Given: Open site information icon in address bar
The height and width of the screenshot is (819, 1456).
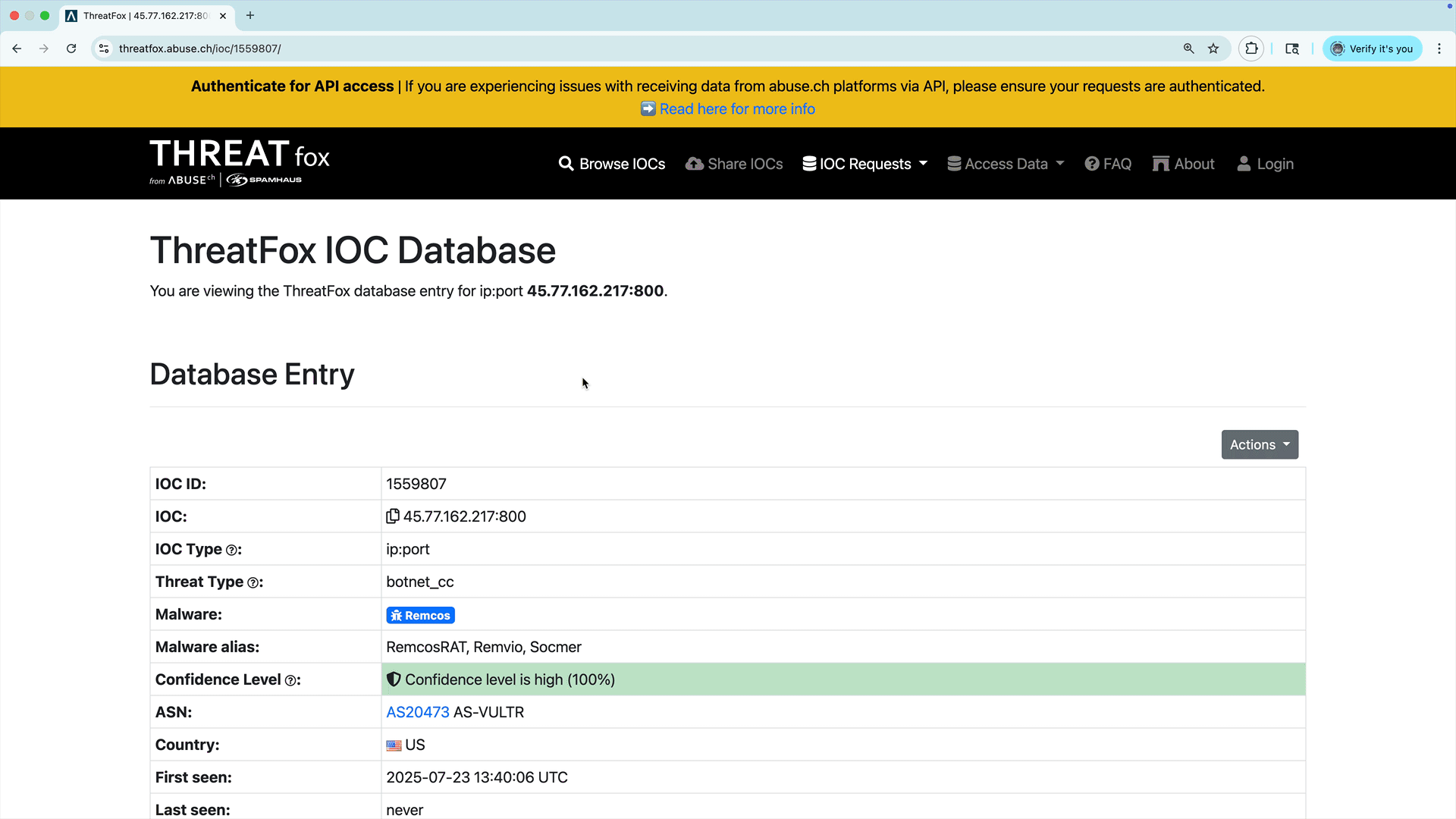Looking at the screenshot, I should point(105,49).
